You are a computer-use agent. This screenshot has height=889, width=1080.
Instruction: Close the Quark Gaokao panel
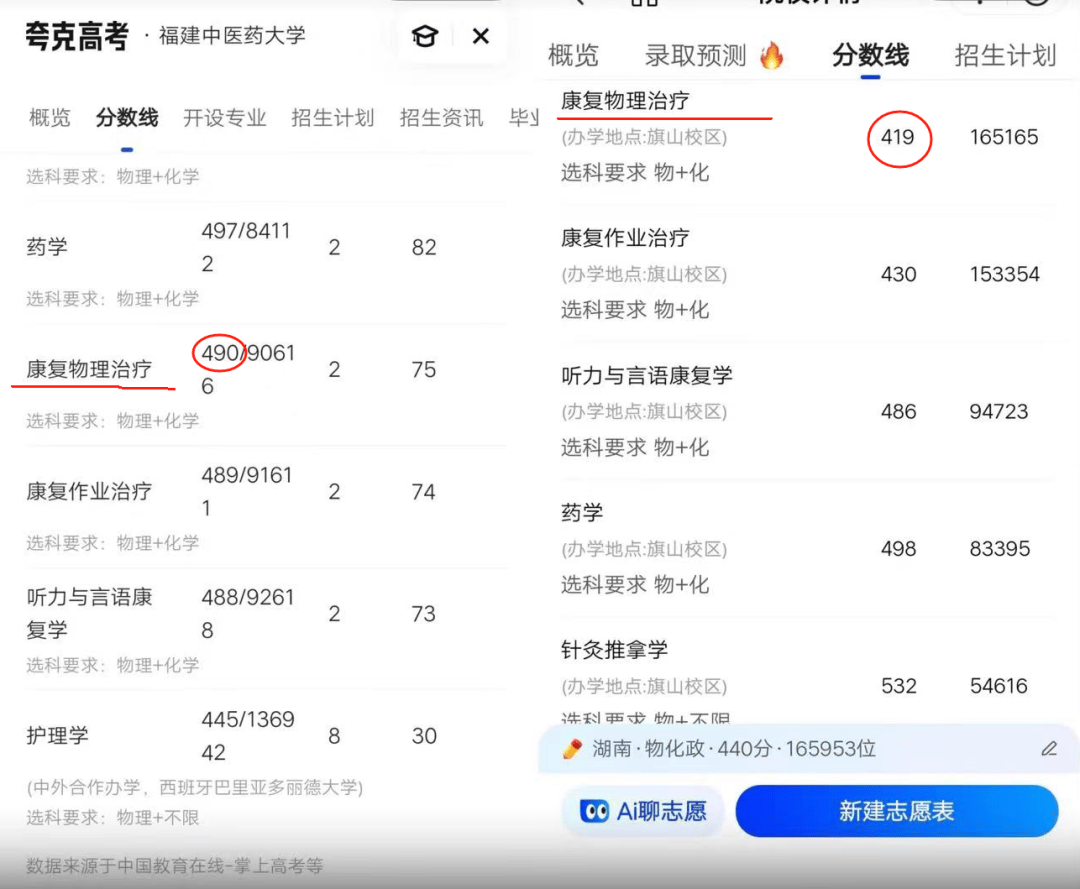pos(481,36)
